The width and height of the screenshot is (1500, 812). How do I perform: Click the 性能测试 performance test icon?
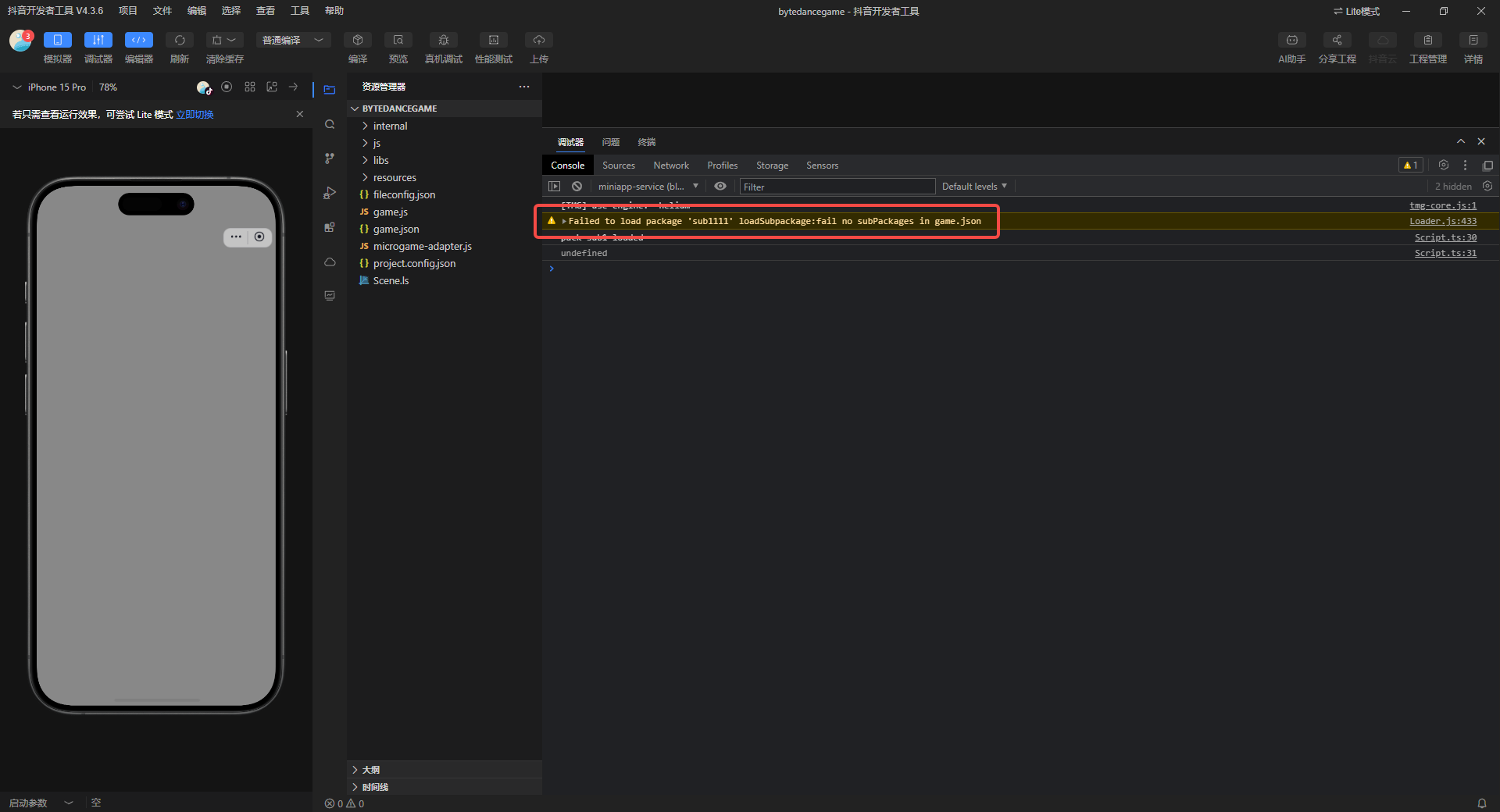tap(494, 40)
